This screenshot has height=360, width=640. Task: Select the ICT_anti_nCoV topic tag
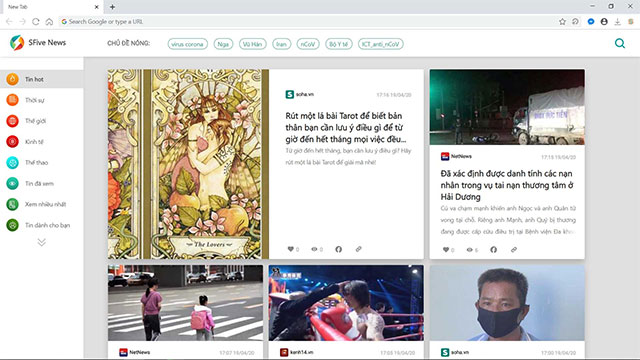pos(381,44)
